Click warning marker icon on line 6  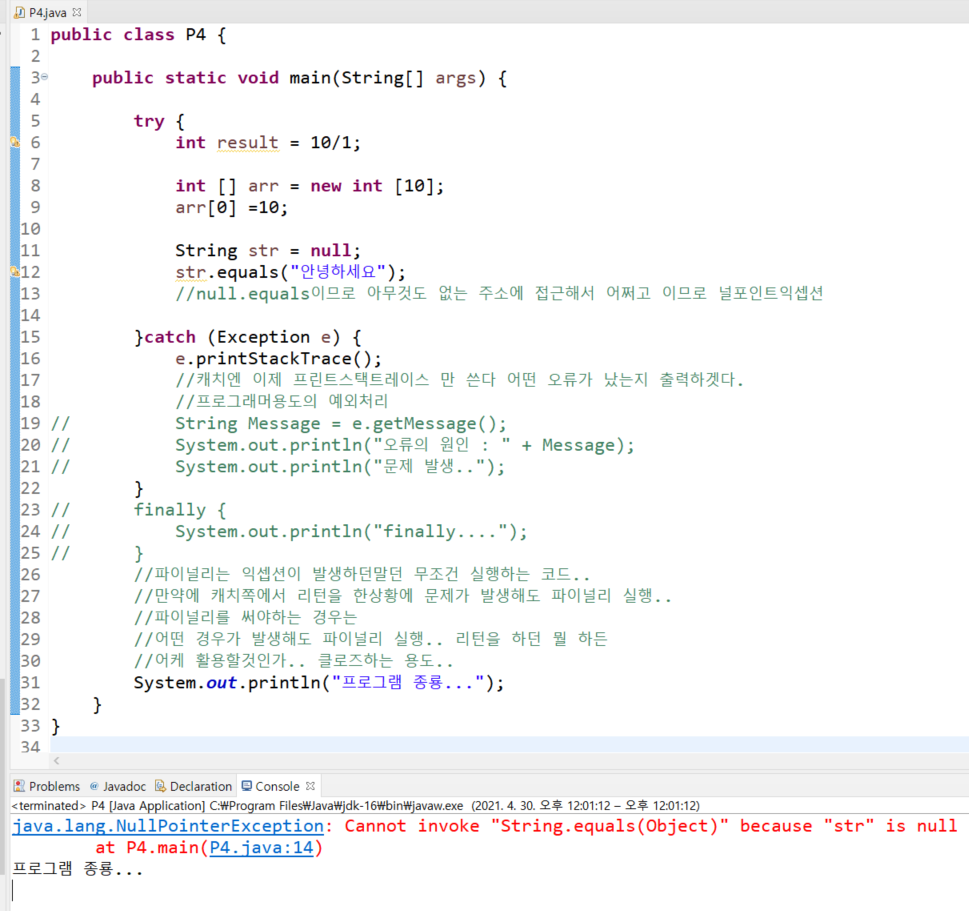point(15,142)
